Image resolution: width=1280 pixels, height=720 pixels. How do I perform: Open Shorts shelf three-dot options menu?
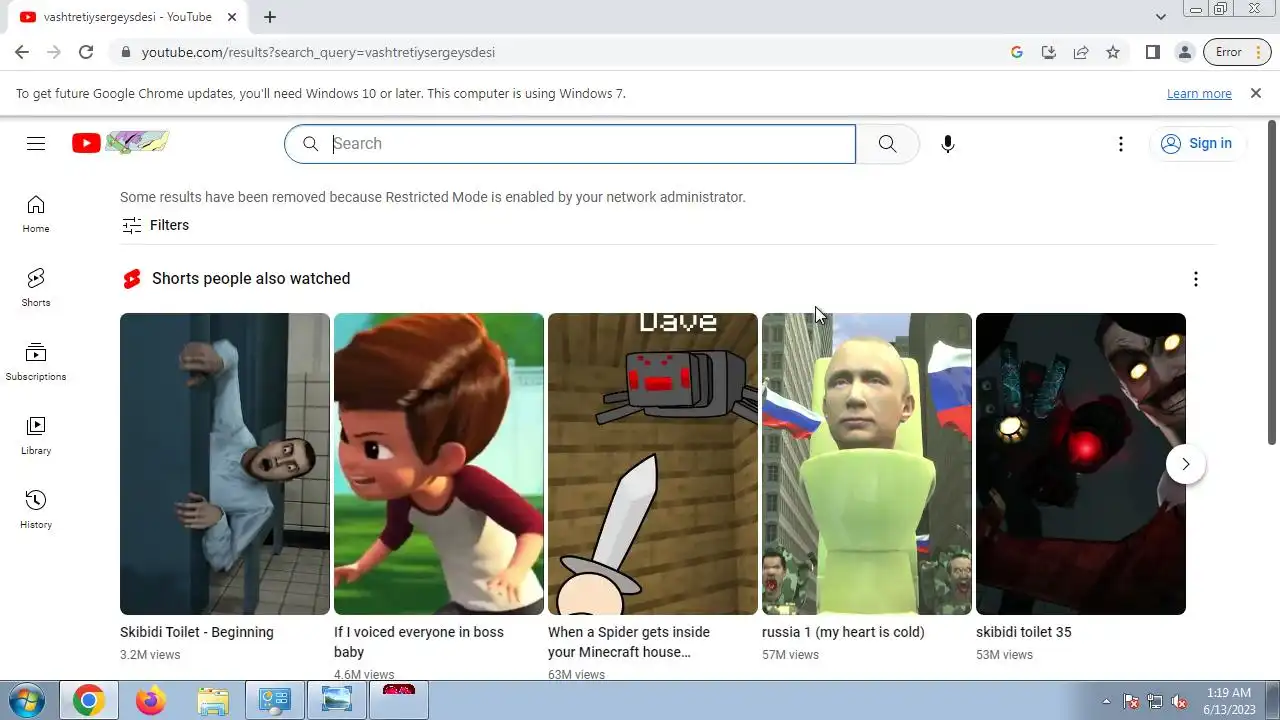pos(1196,279)
